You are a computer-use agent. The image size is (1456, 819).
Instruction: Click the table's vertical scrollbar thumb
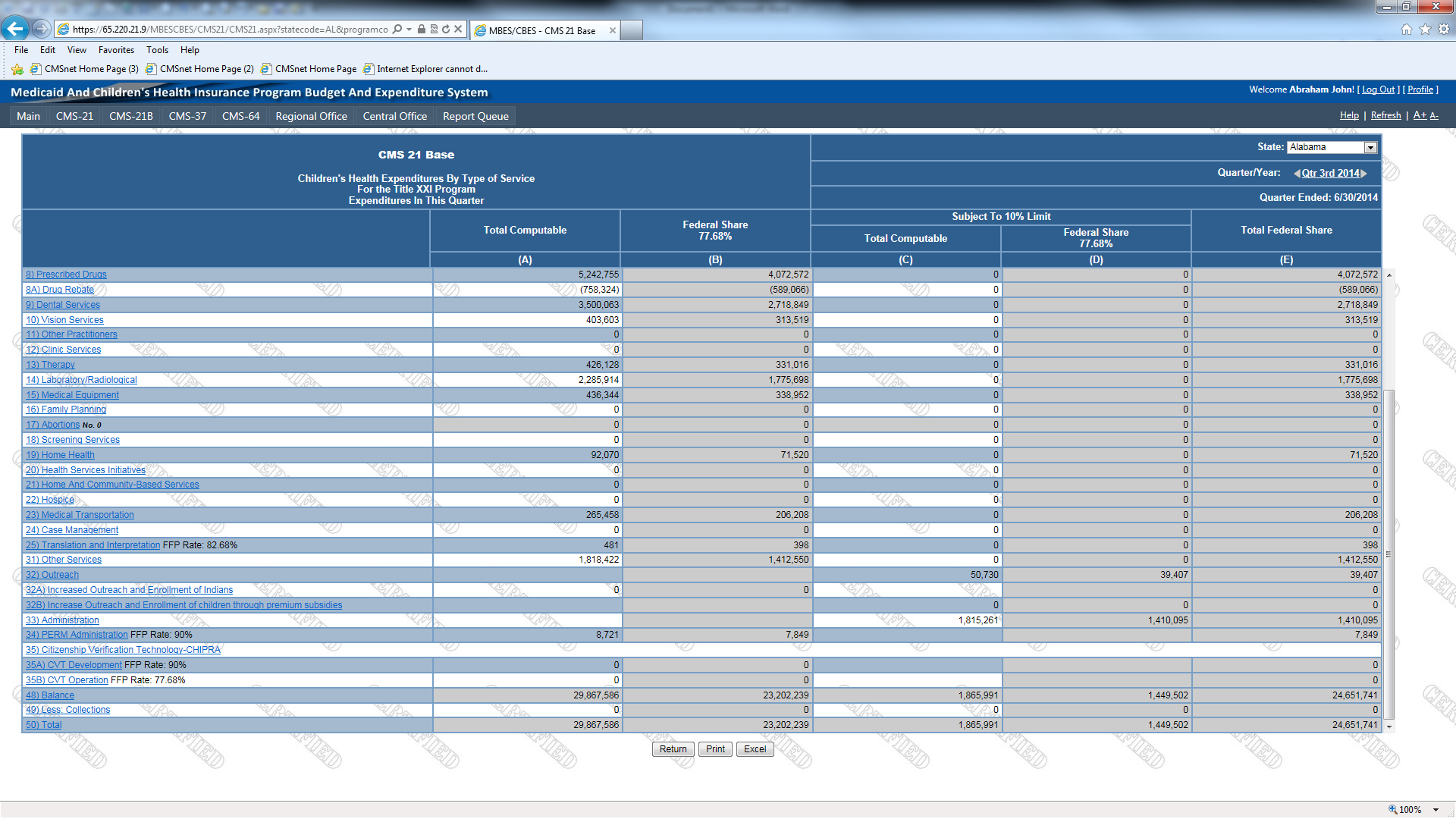click(x=1389, y=554)
